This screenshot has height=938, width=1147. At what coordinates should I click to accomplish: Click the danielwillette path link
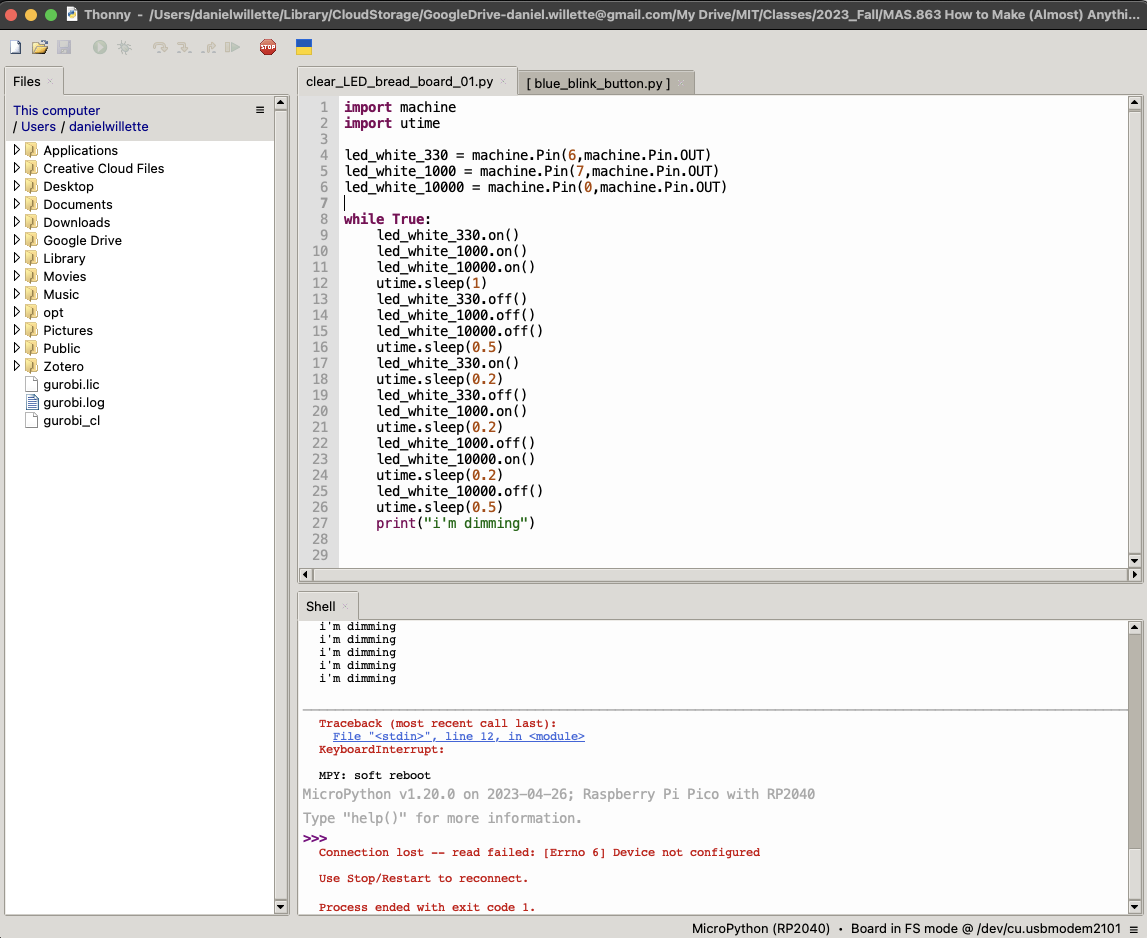point(108,127)
